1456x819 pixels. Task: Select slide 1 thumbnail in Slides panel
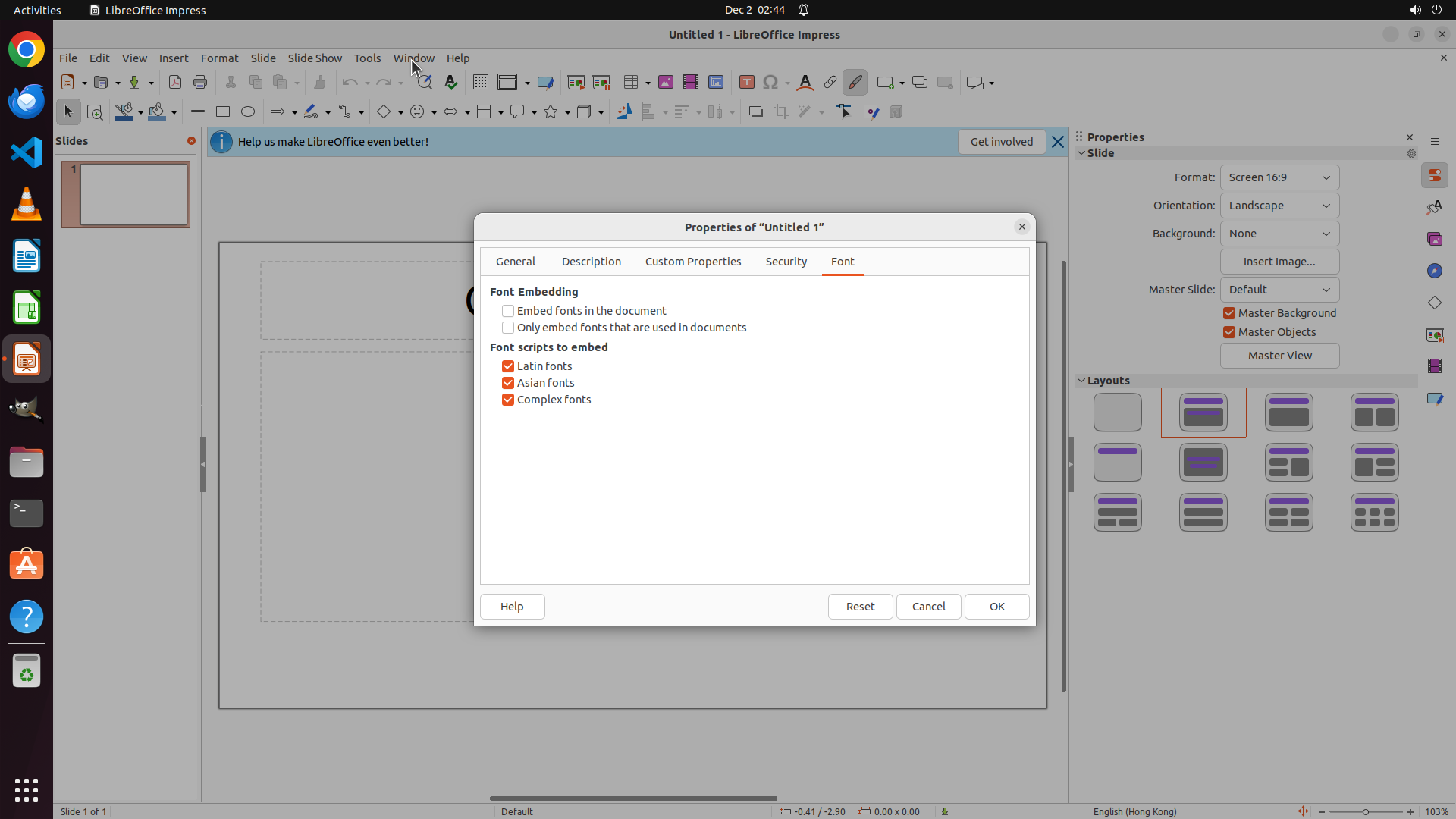tap(126, 195)
